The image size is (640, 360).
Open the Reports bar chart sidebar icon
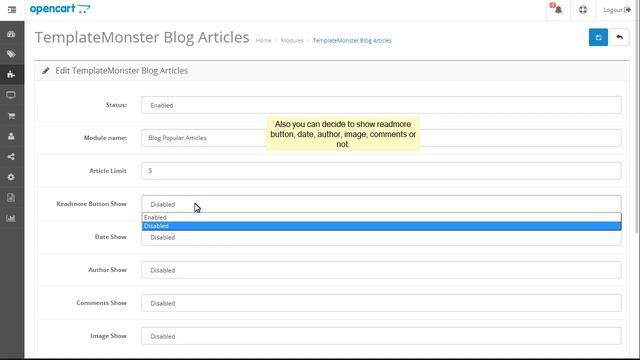click(x=11, y=218)
